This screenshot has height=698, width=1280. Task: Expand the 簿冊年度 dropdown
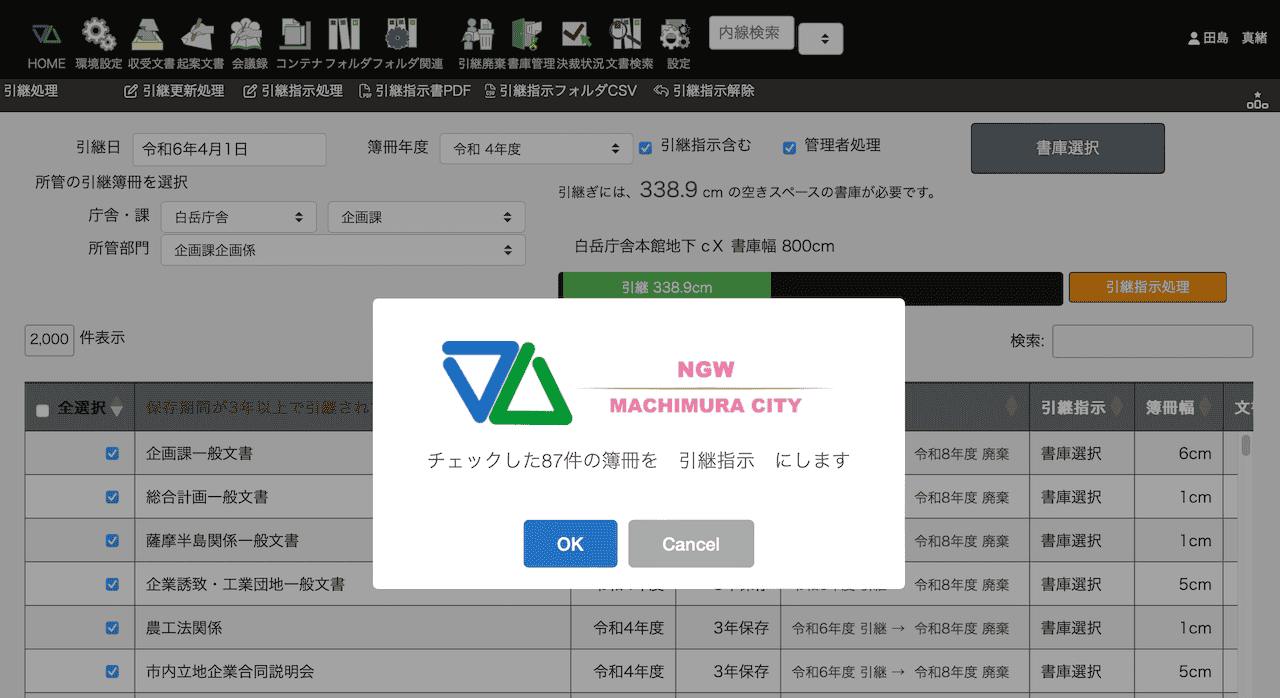pyautogui.click(x=536, y=149)
